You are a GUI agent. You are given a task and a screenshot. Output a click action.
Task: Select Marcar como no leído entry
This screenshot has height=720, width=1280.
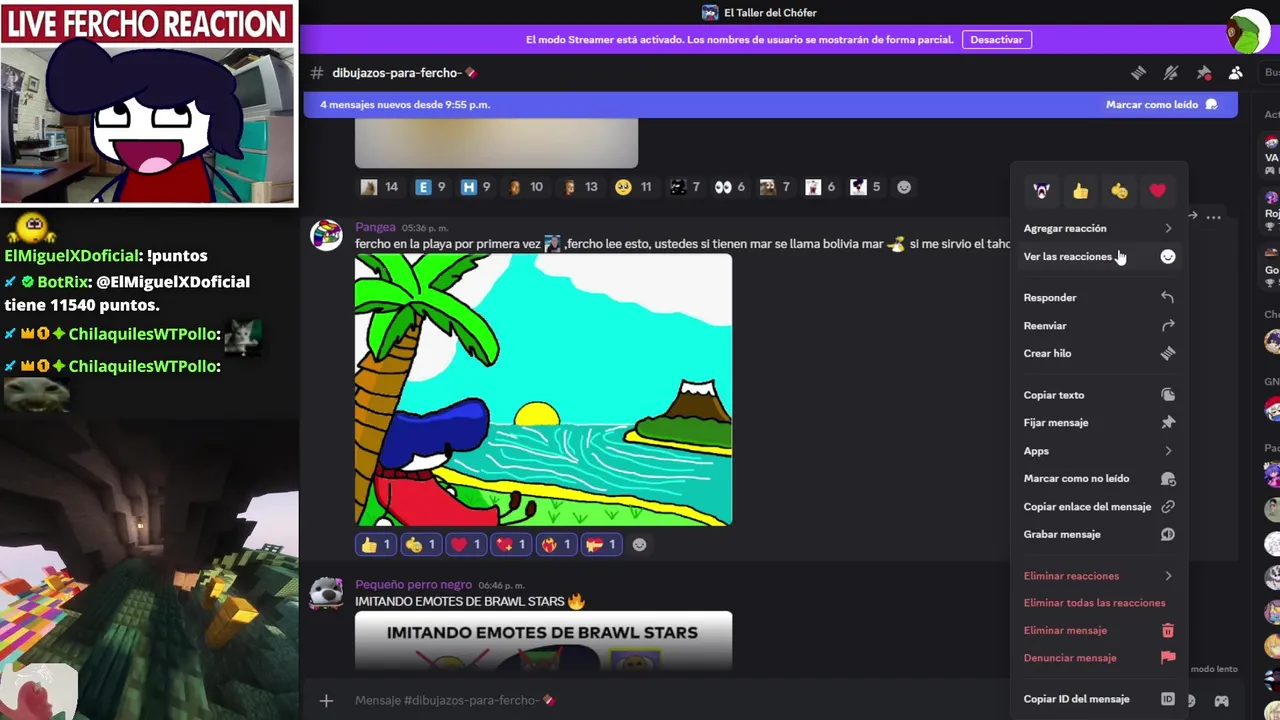click(x=1098, y=479)
